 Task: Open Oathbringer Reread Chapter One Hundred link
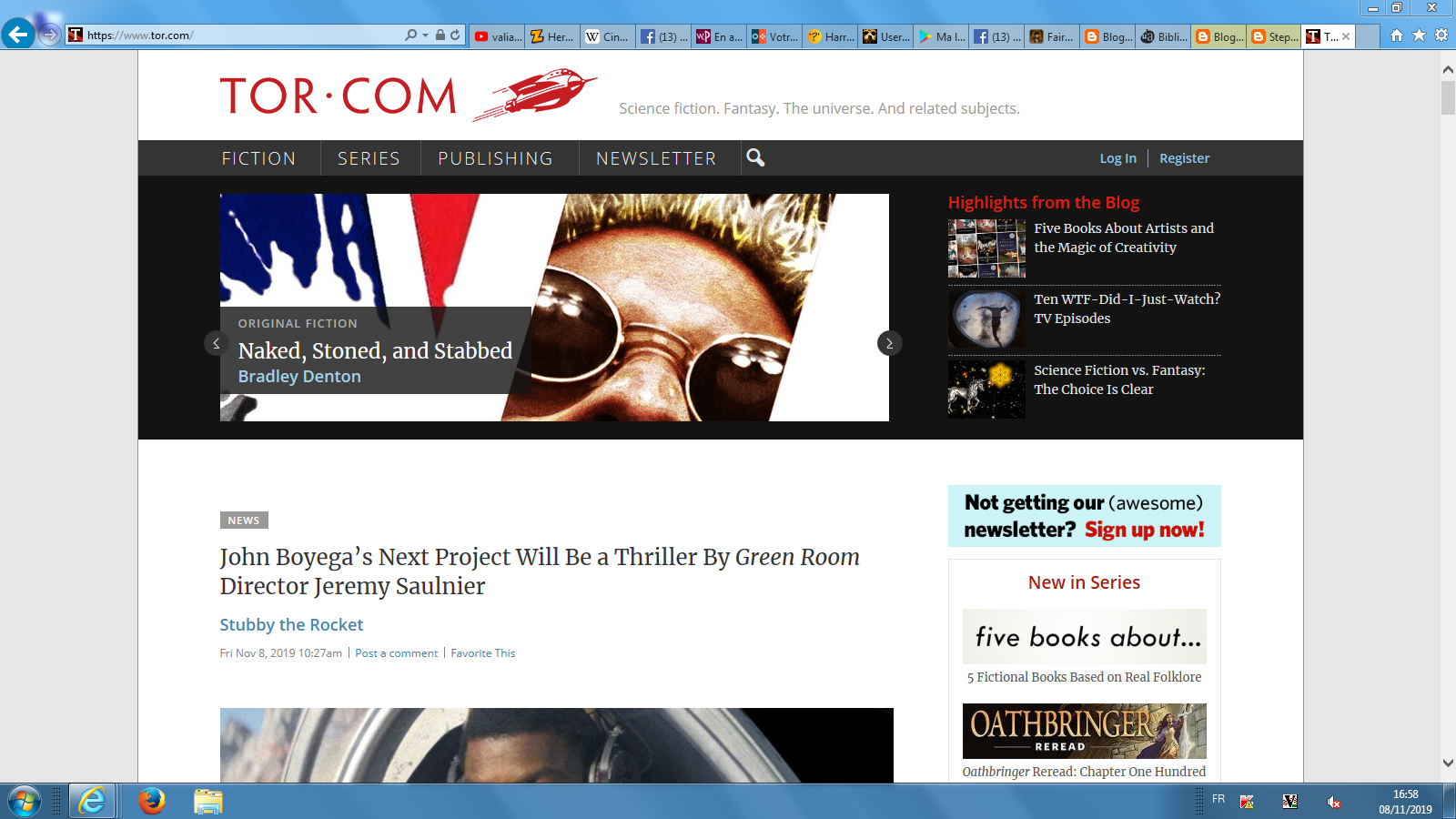1084,772
